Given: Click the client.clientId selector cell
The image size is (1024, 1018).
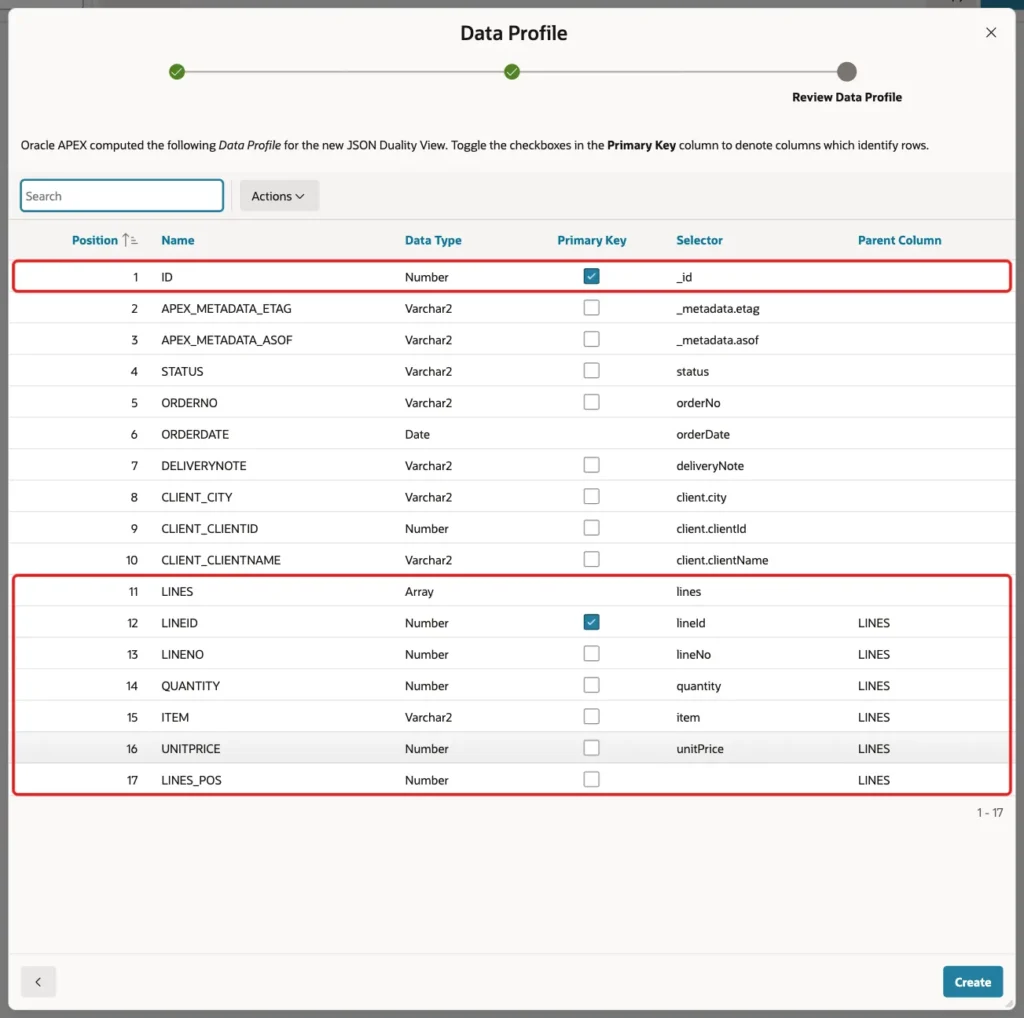Looking at the screenshot, I should [711, 528].
